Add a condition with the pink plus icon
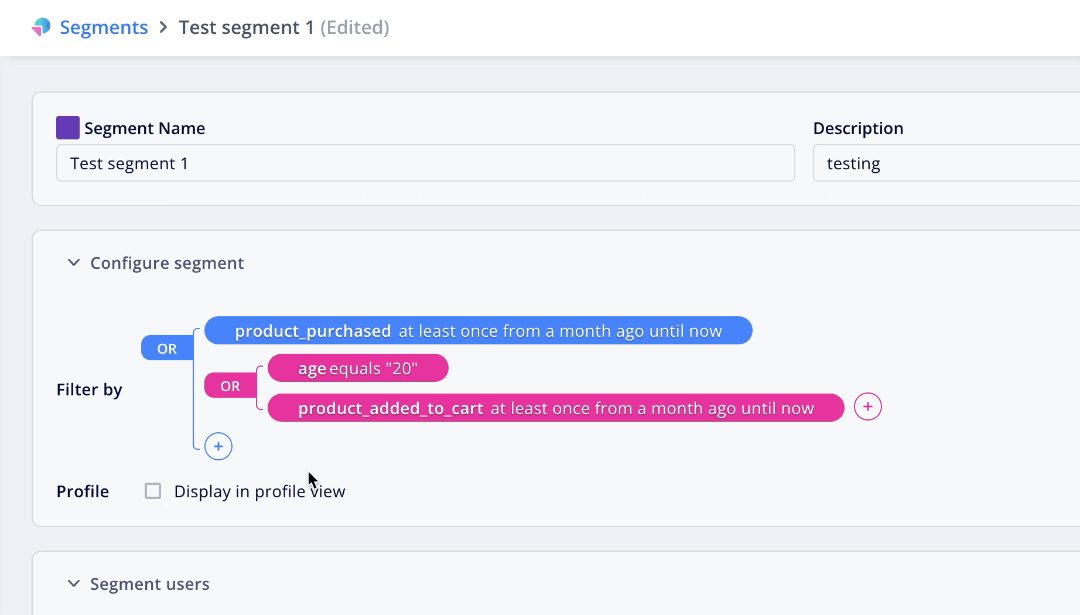 pyautogui.click(x=868, y=407)
